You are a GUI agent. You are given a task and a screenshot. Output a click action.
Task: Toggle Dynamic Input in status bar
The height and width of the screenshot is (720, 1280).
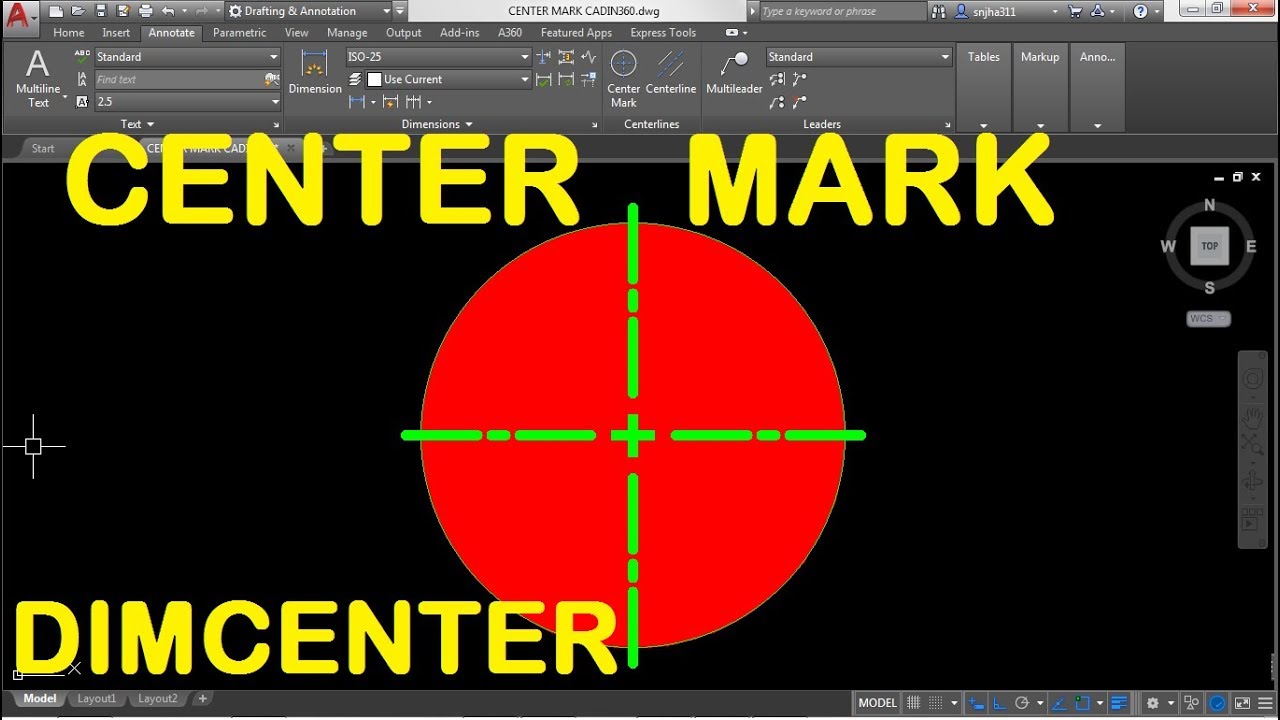pos(978,703)
